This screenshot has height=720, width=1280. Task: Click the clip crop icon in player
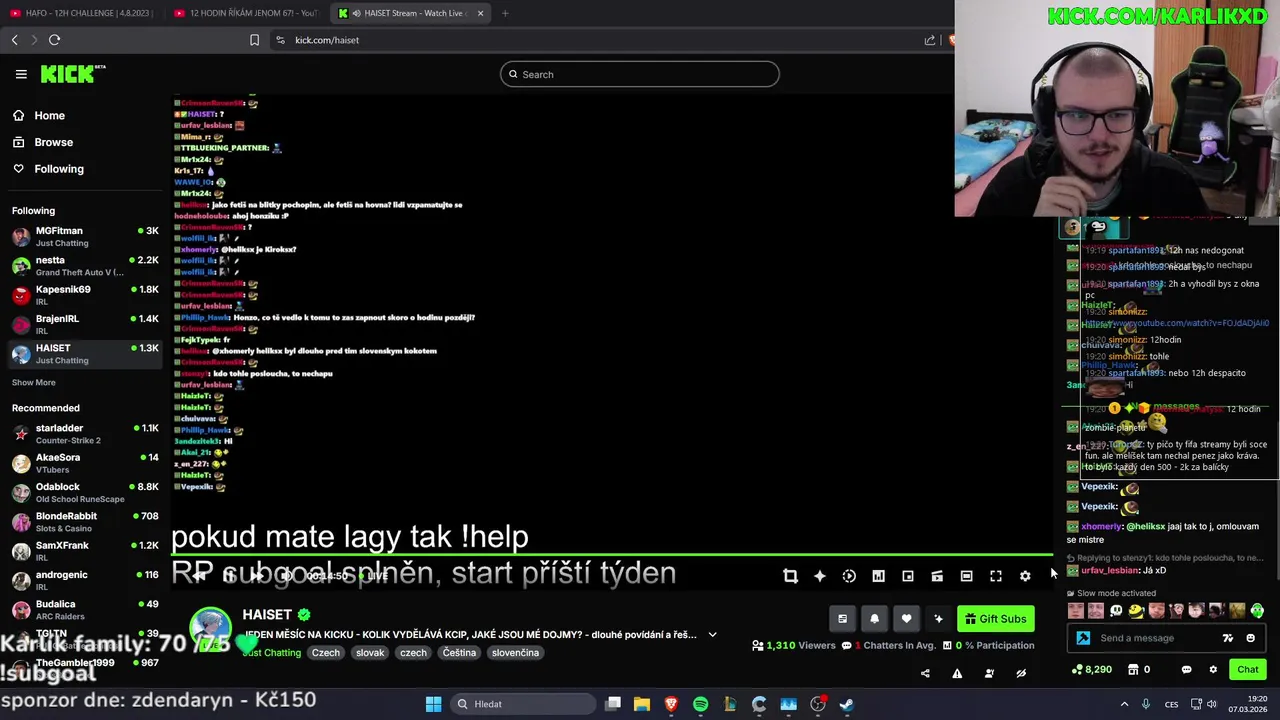[x=790, y=576]
